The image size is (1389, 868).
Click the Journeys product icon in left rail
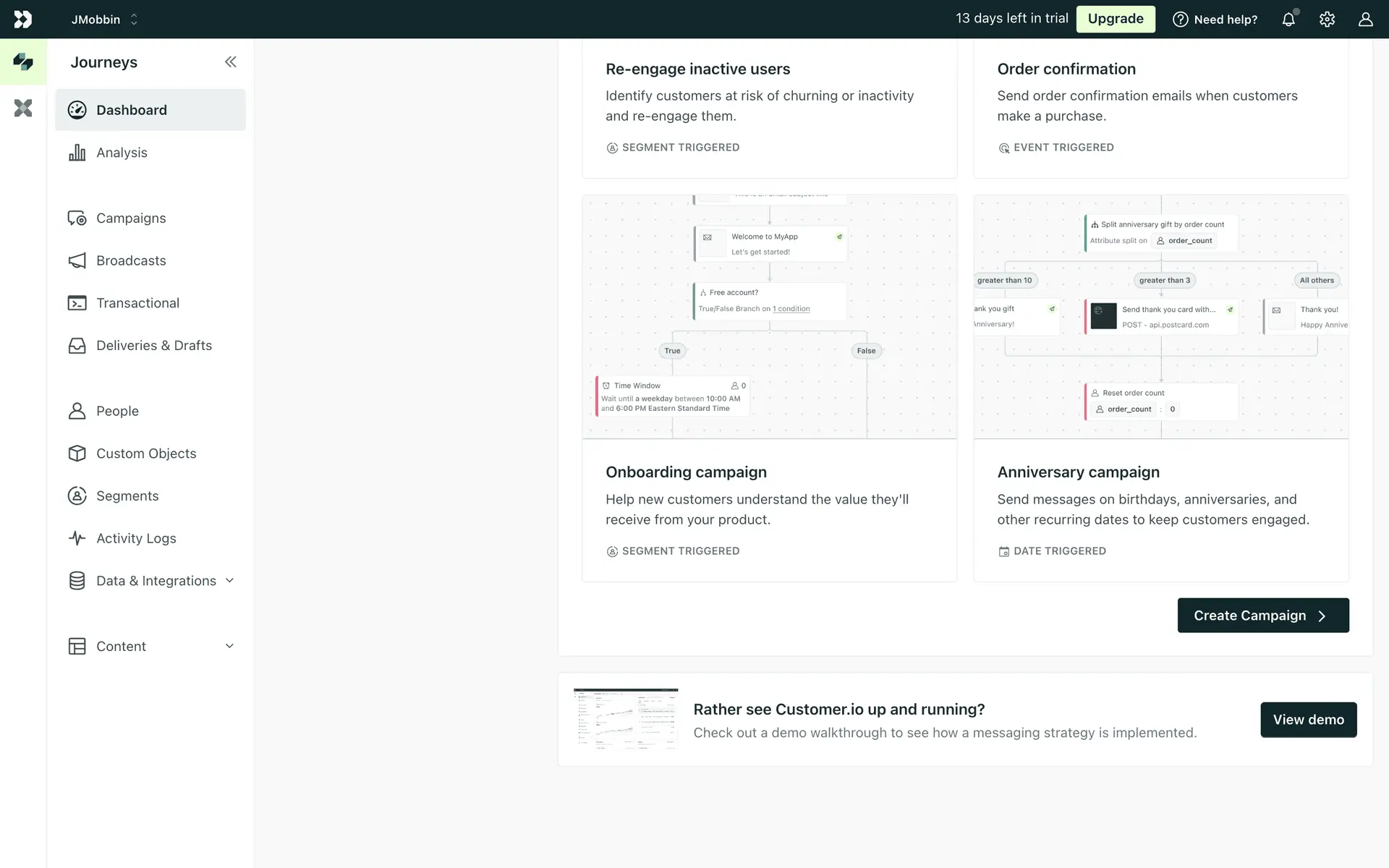click(x=23, y=62)
